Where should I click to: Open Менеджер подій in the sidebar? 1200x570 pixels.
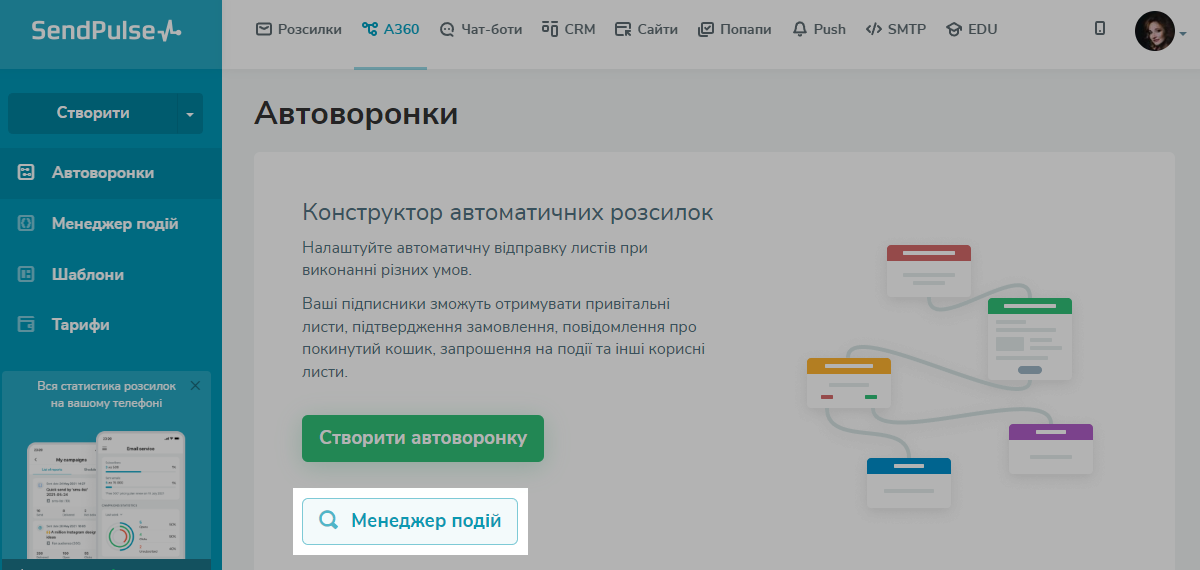coord(110,224)
